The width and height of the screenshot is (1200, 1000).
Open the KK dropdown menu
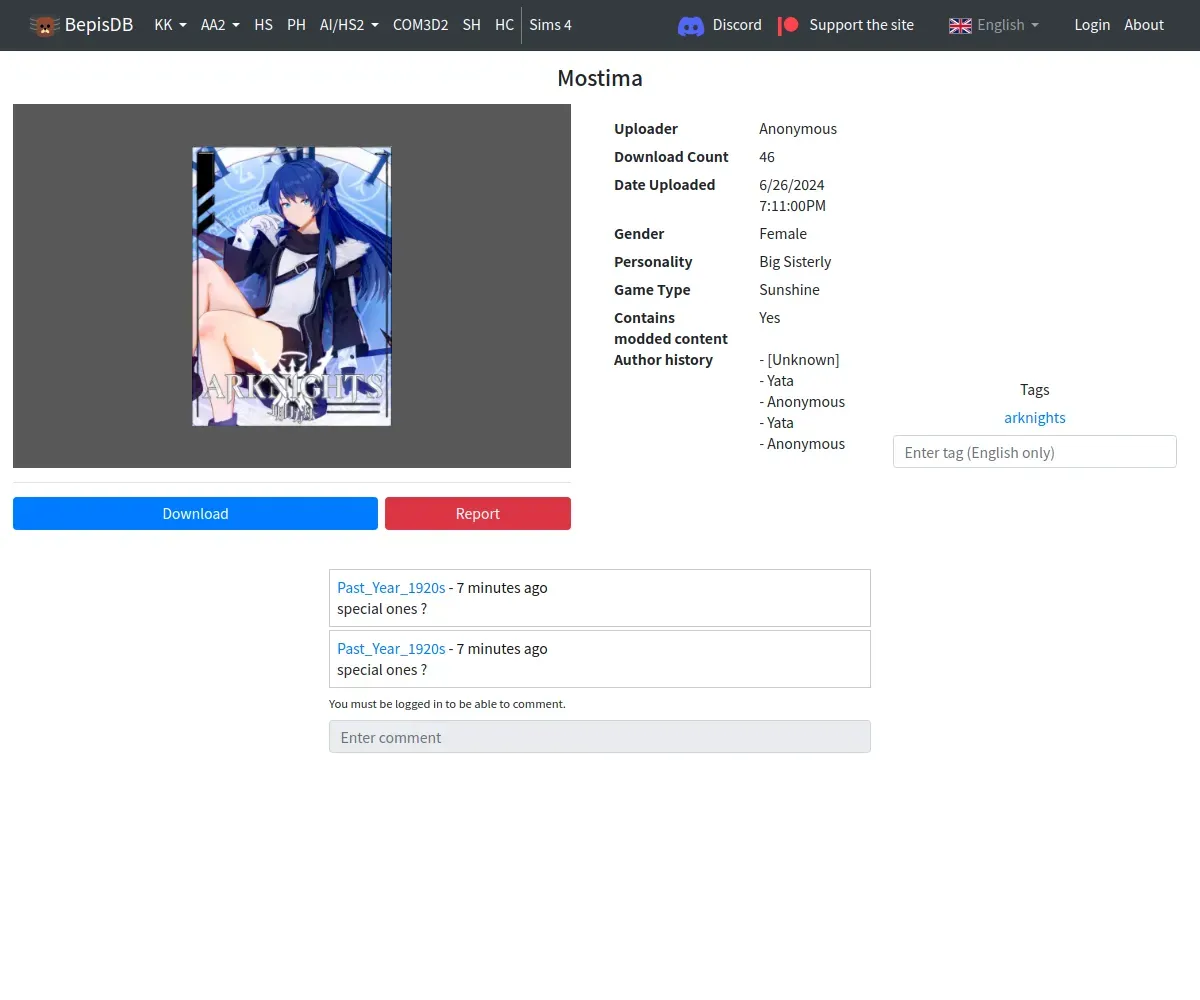coord(170,25)
